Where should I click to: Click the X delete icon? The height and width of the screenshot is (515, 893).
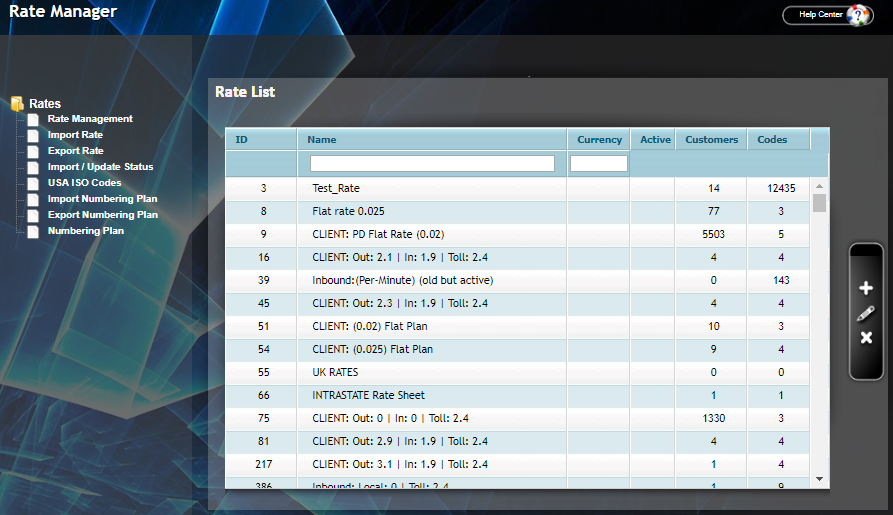(x=866, y=338)
